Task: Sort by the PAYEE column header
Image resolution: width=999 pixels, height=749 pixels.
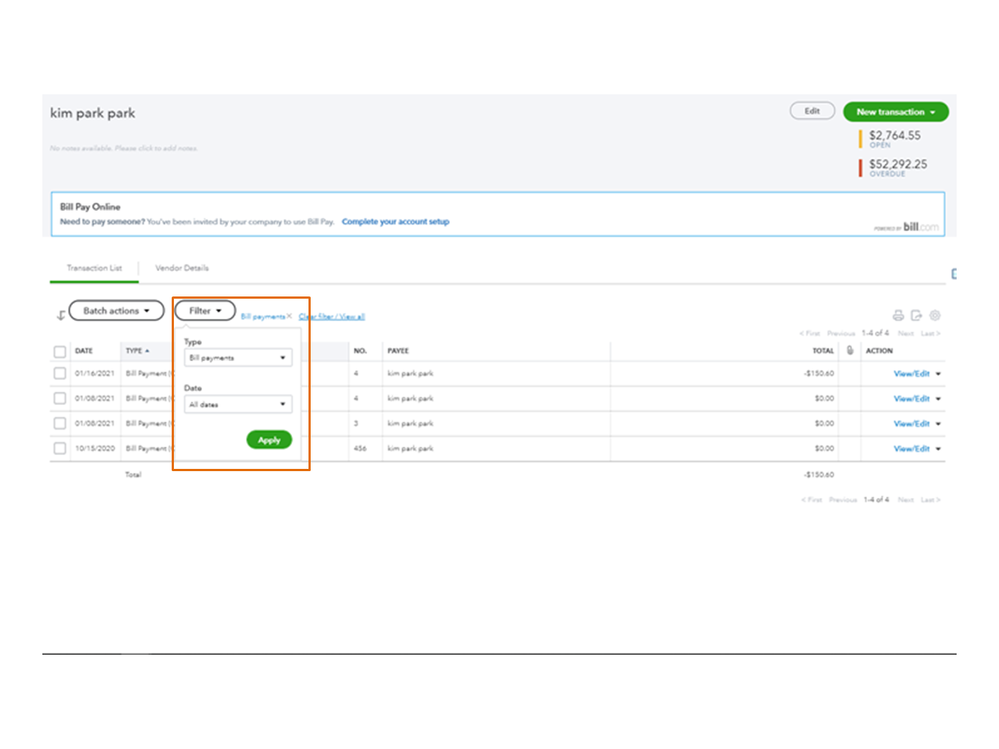Action: point(398,351)
